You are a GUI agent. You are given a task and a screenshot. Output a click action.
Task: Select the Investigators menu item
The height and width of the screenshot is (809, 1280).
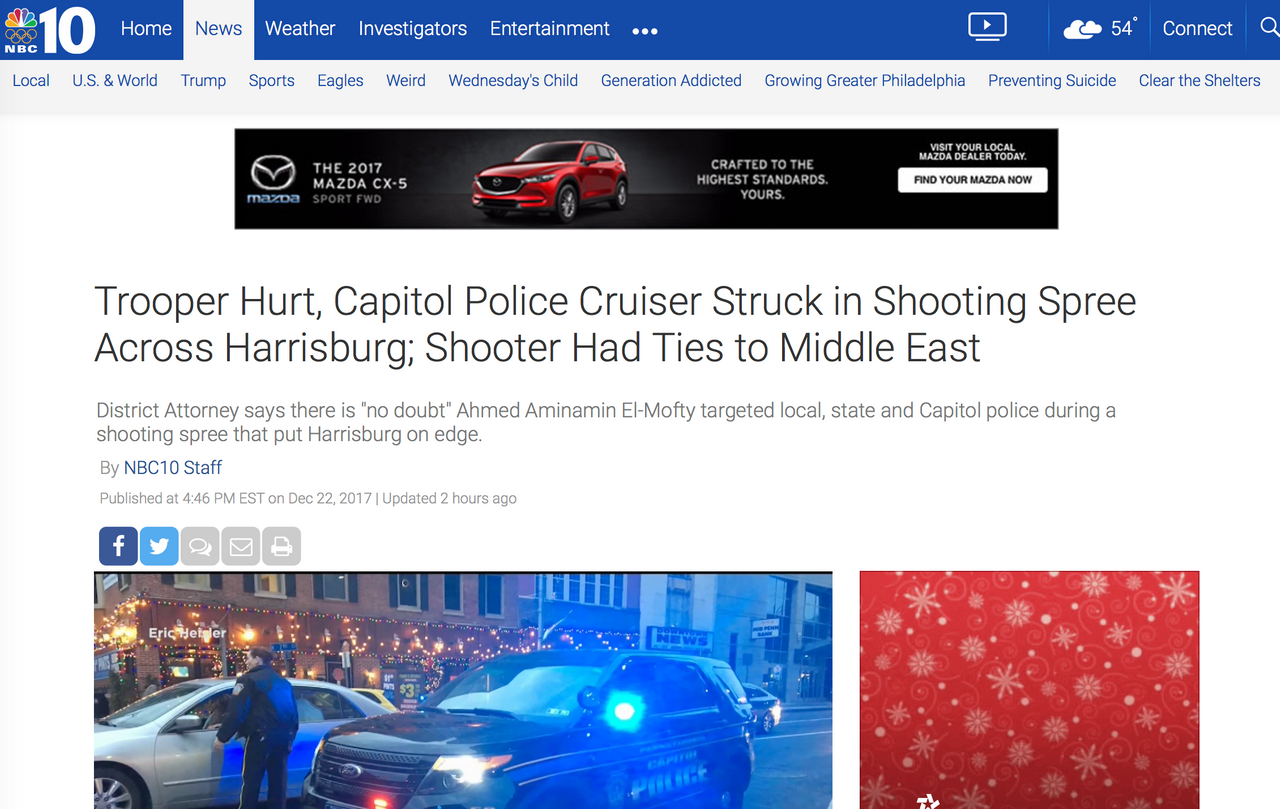click(x=413, y=29)
